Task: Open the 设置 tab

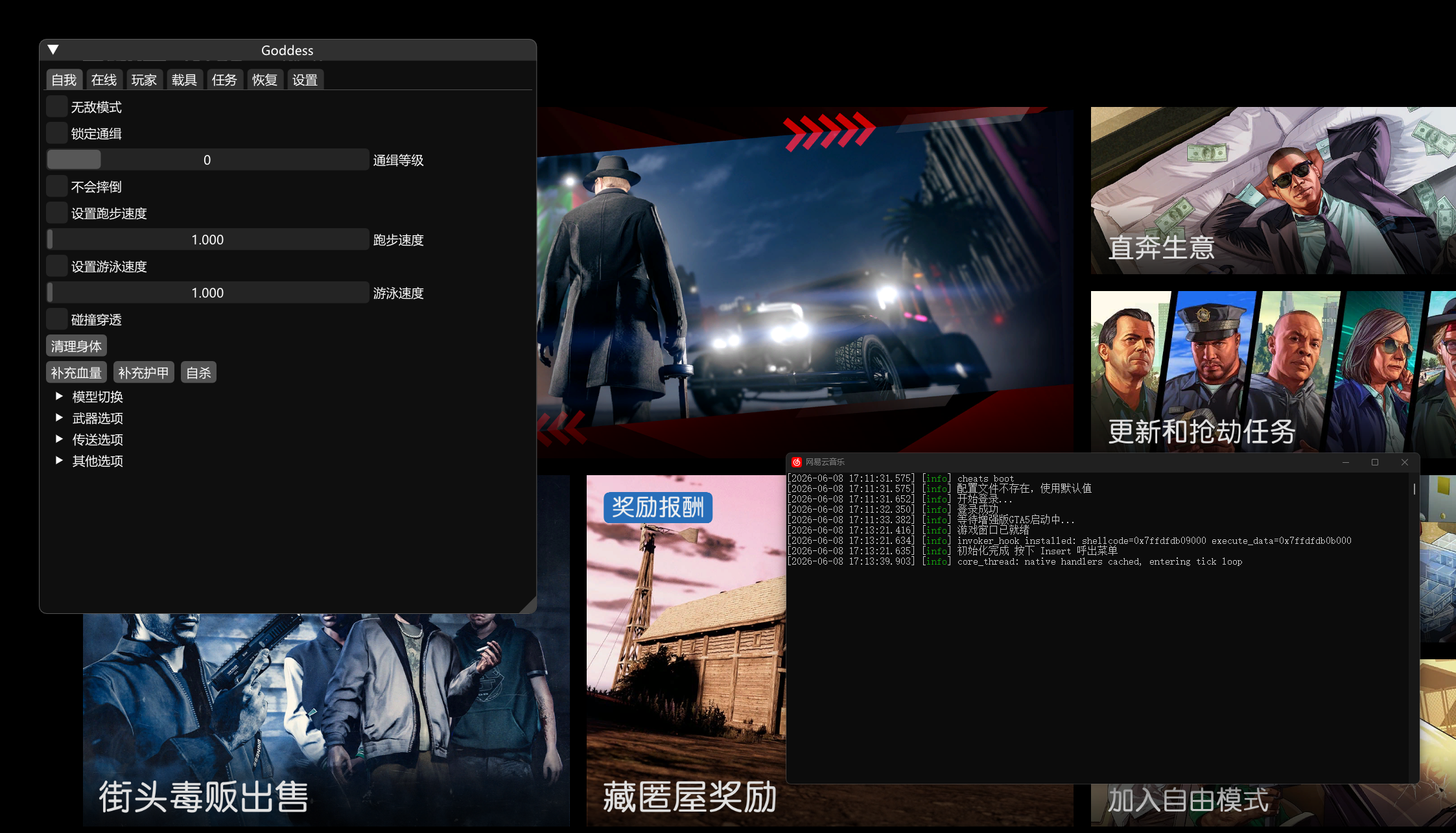Action: (x=305, y=80)
